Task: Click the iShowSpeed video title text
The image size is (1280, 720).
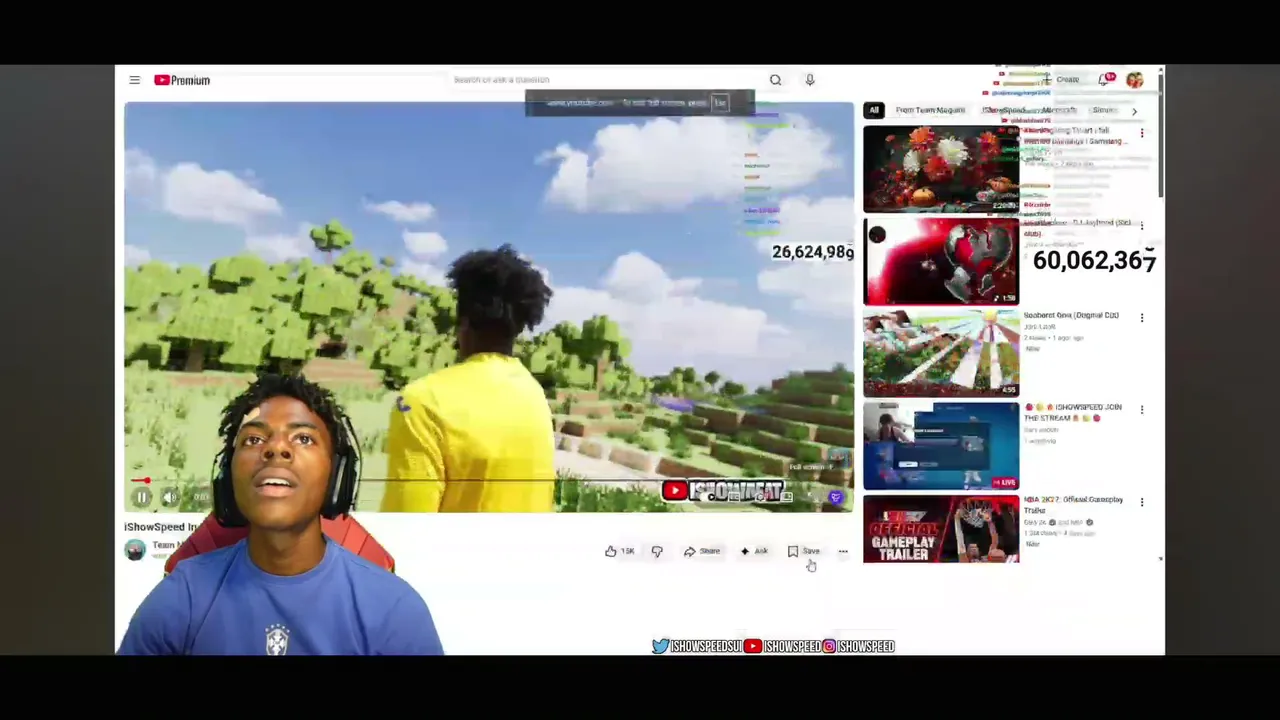Action: tap(161, 527)
